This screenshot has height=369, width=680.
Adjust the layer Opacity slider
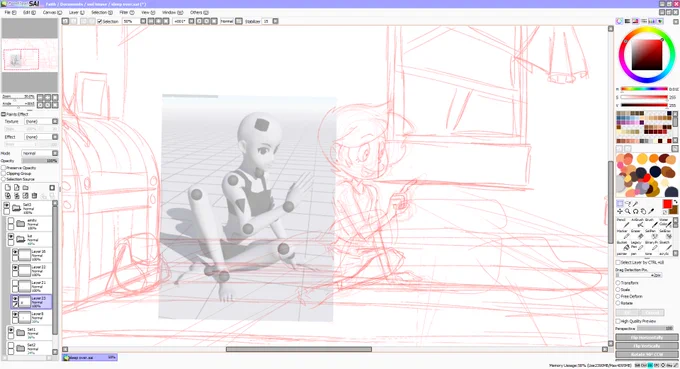39,161
